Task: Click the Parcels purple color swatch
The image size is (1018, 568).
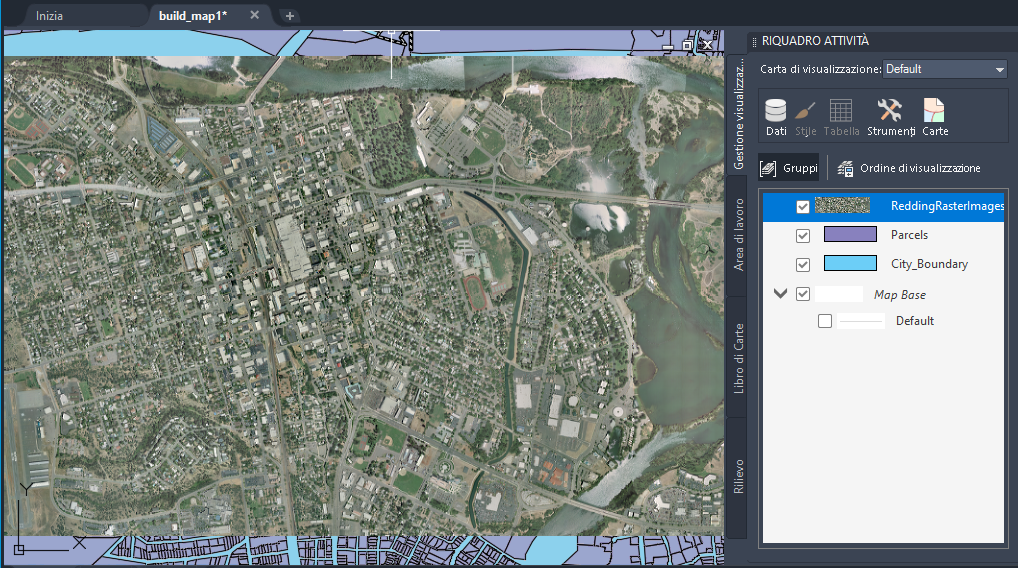Action: coord(850,234)
